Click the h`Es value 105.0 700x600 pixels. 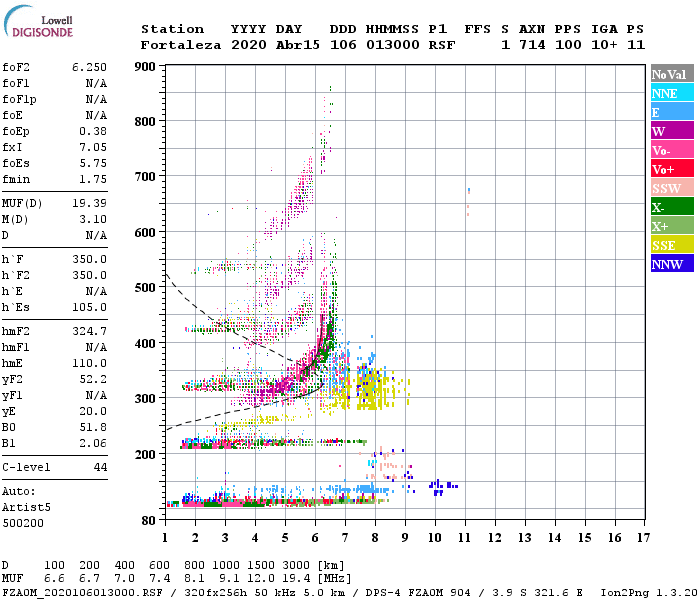[x=89, y=308]
